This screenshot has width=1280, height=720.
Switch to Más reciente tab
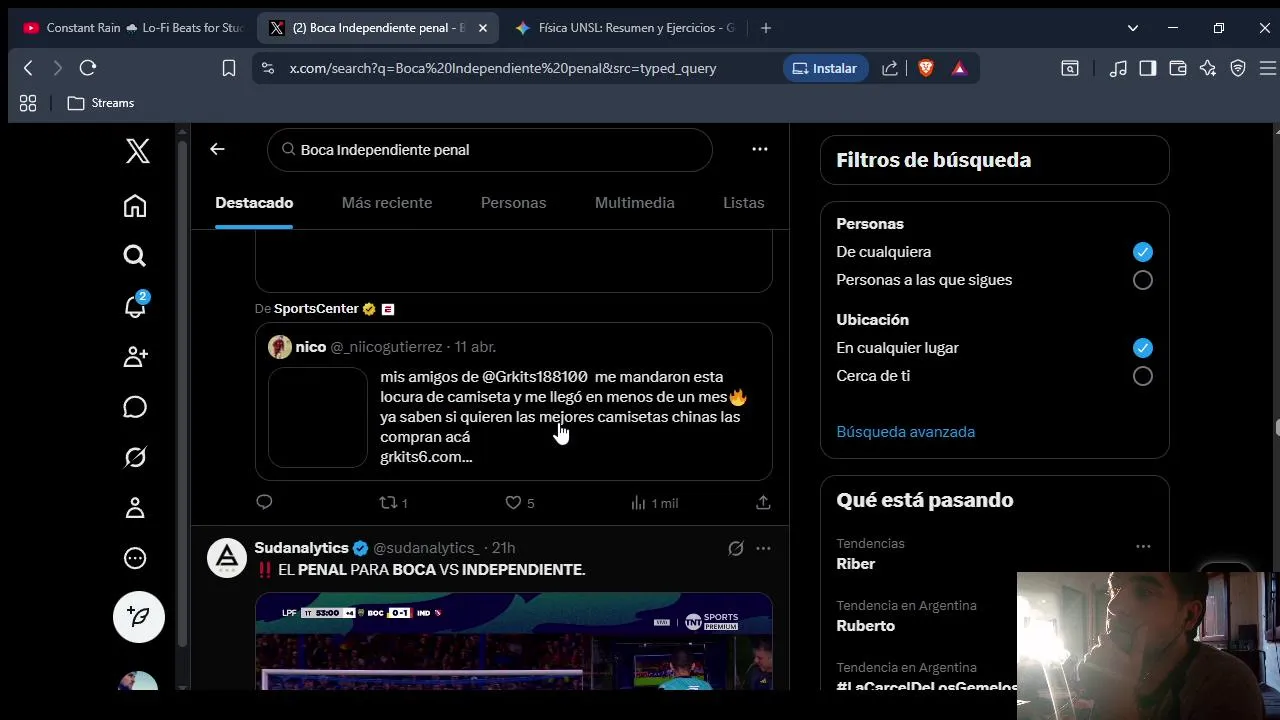(387, 203)
